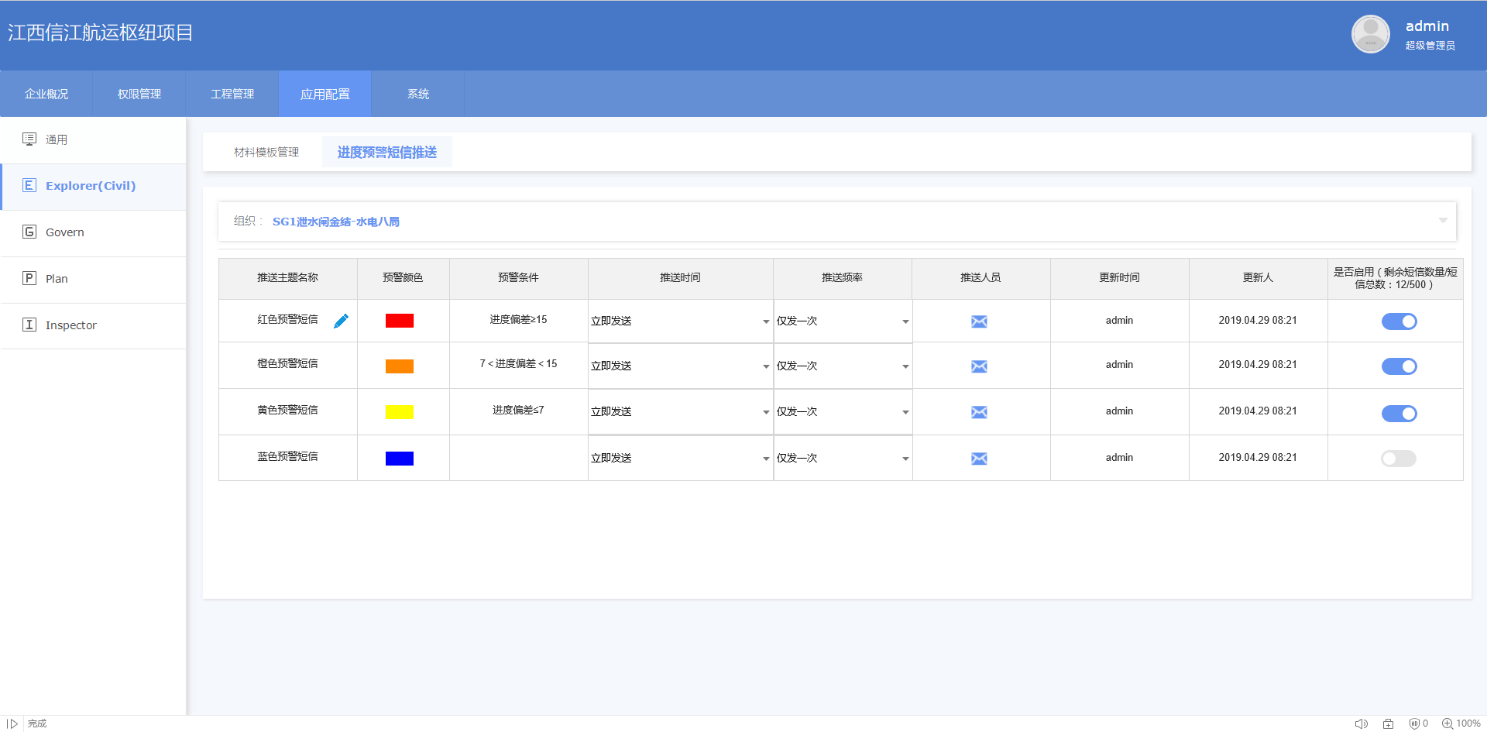The width and height of the screenshot is (1487, 732).
Task: Select Govern in the sidebar
Action: point(93,232)
